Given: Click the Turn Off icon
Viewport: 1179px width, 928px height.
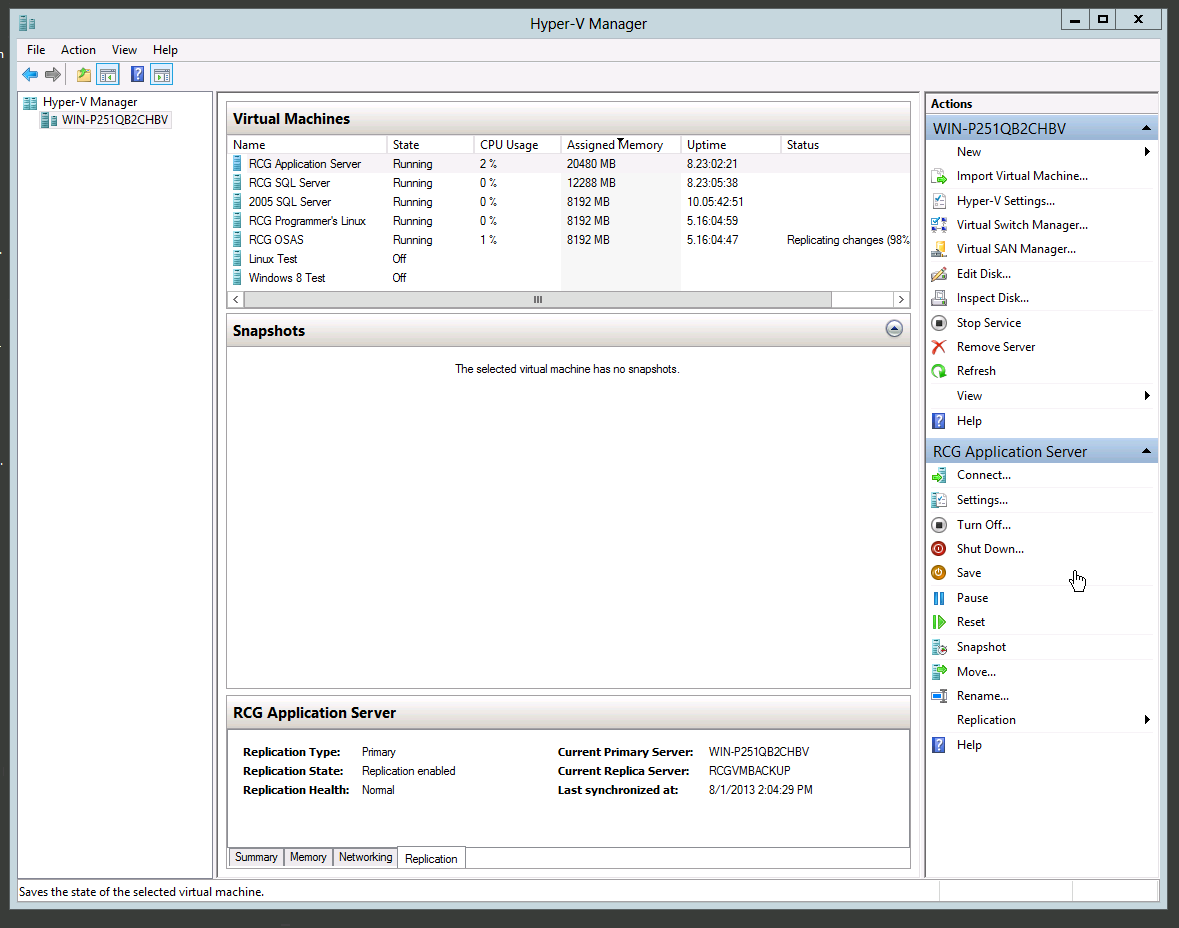Looking at the screenshot, I should (939, 525).
